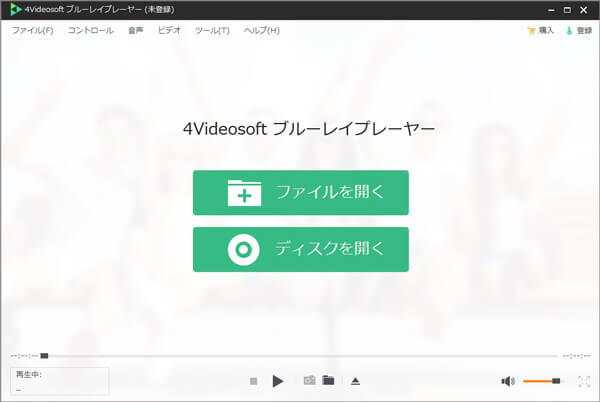Open the ビデオ menu

[169, 30]
